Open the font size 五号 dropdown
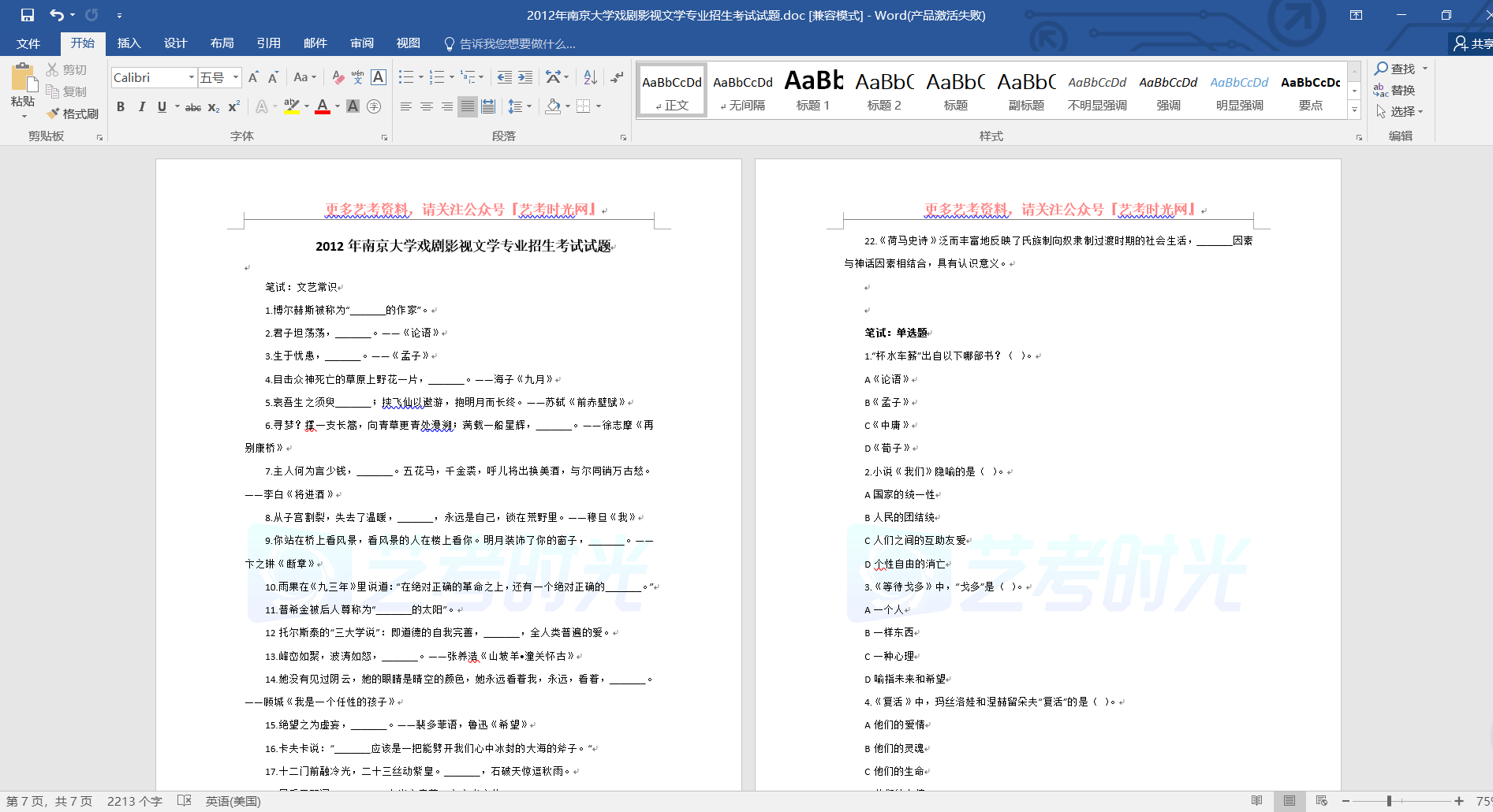The image size is (1493, 812). pyautogui.click(x=236, y=77)
